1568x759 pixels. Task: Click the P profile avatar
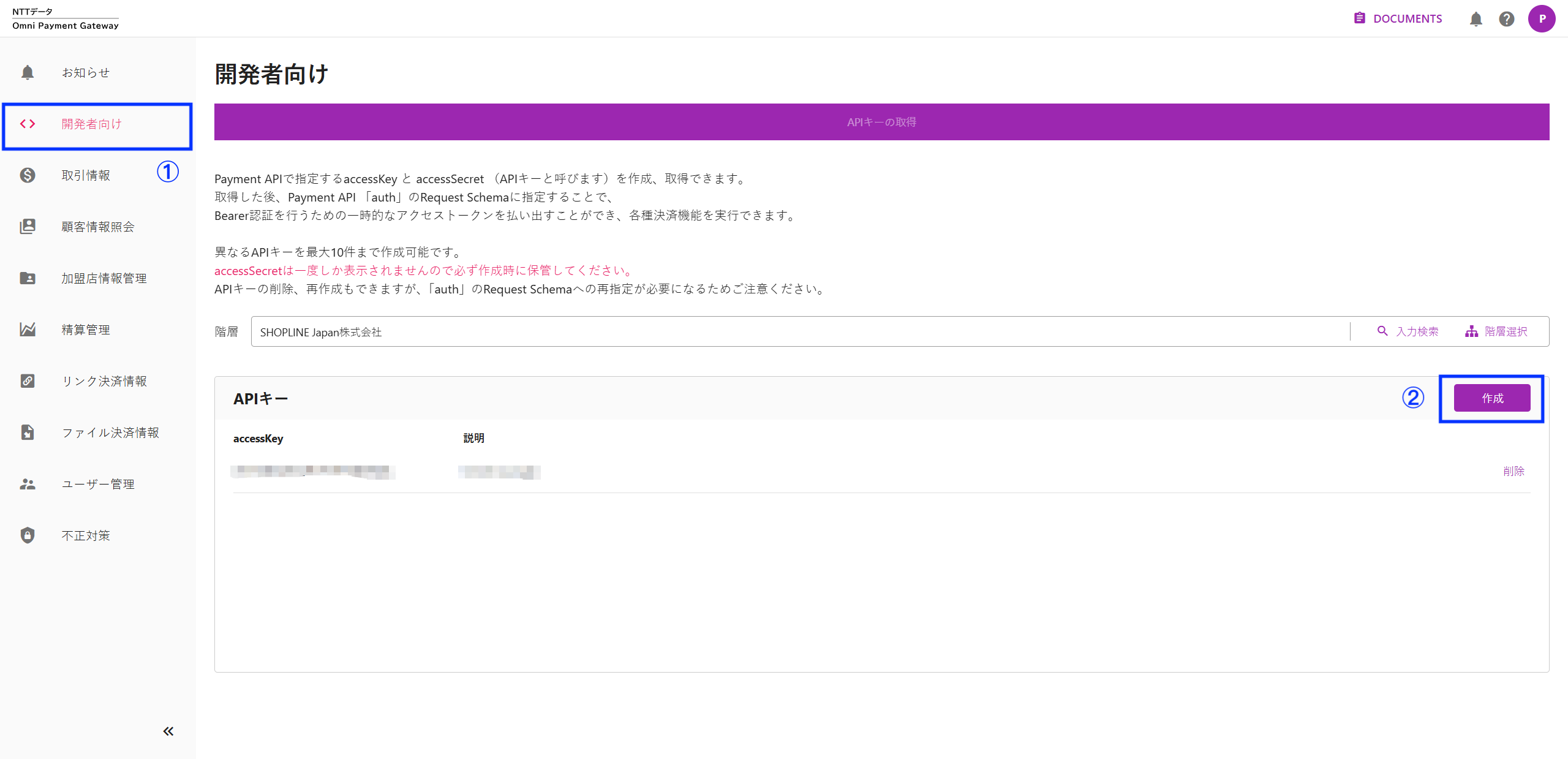click(1542, 18)
